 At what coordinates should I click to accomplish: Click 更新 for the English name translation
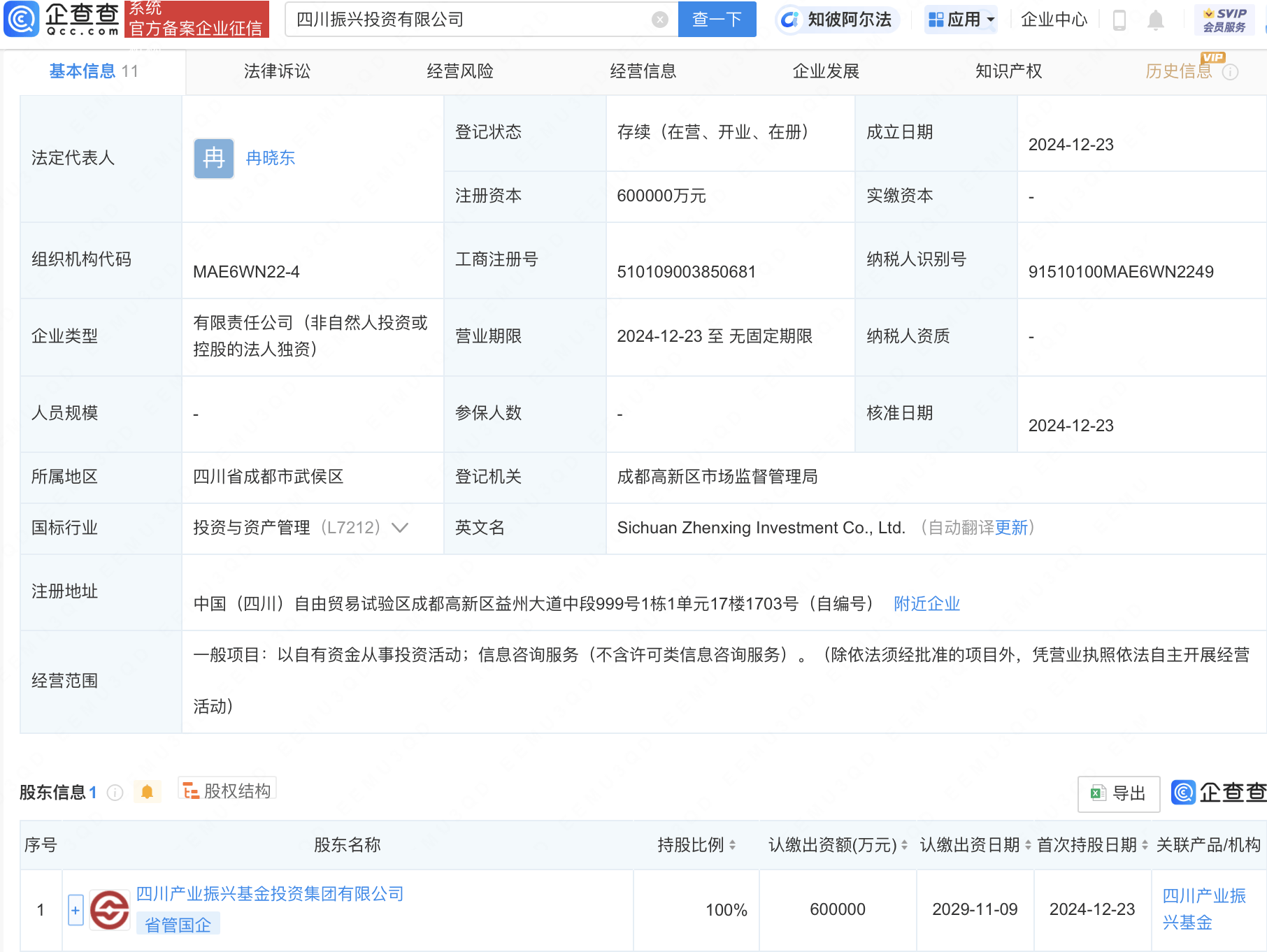click(x=1011, y=528)
